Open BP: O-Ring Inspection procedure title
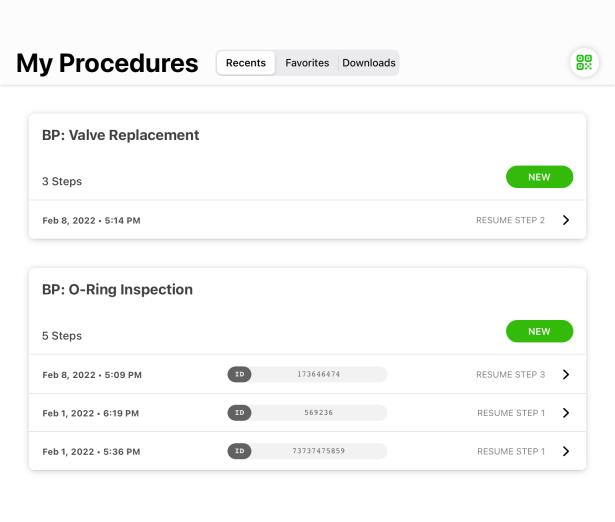Image resolution: width=615 pixels, height=522 pixels. click(x=117, y=290)
